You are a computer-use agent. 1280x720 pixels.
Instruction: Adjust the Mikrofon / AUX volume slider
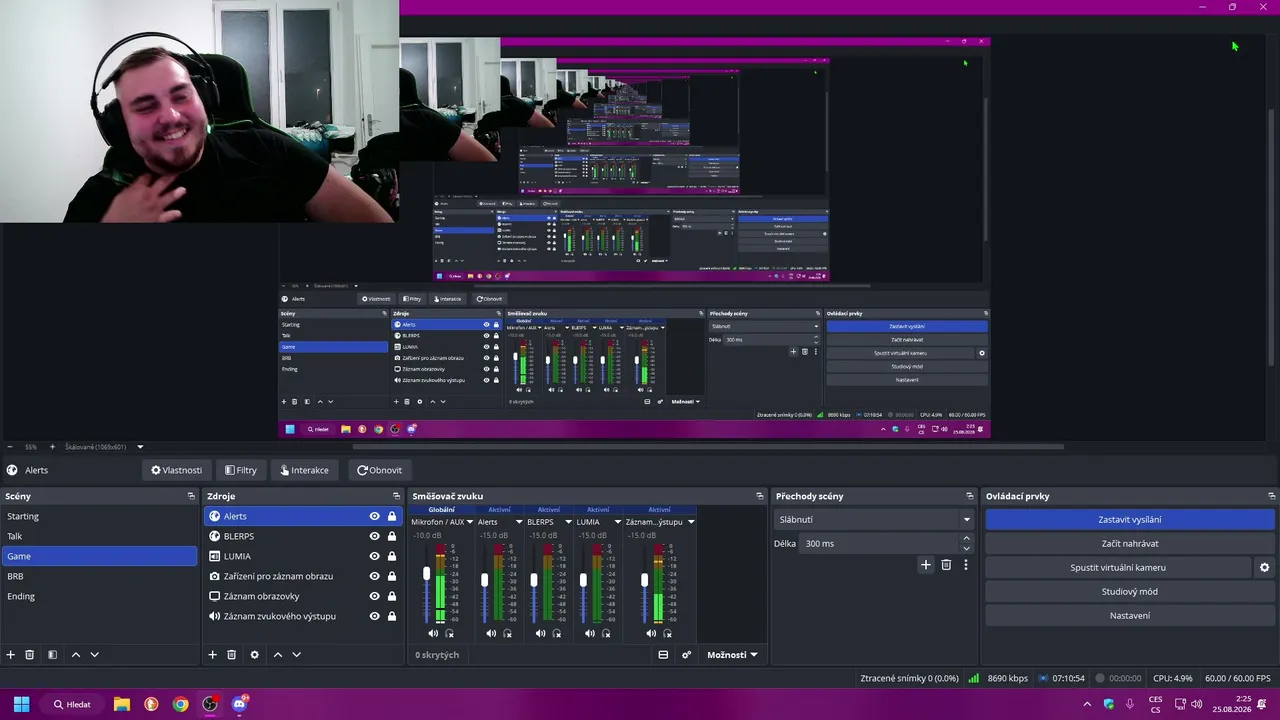tap(426, 574)
